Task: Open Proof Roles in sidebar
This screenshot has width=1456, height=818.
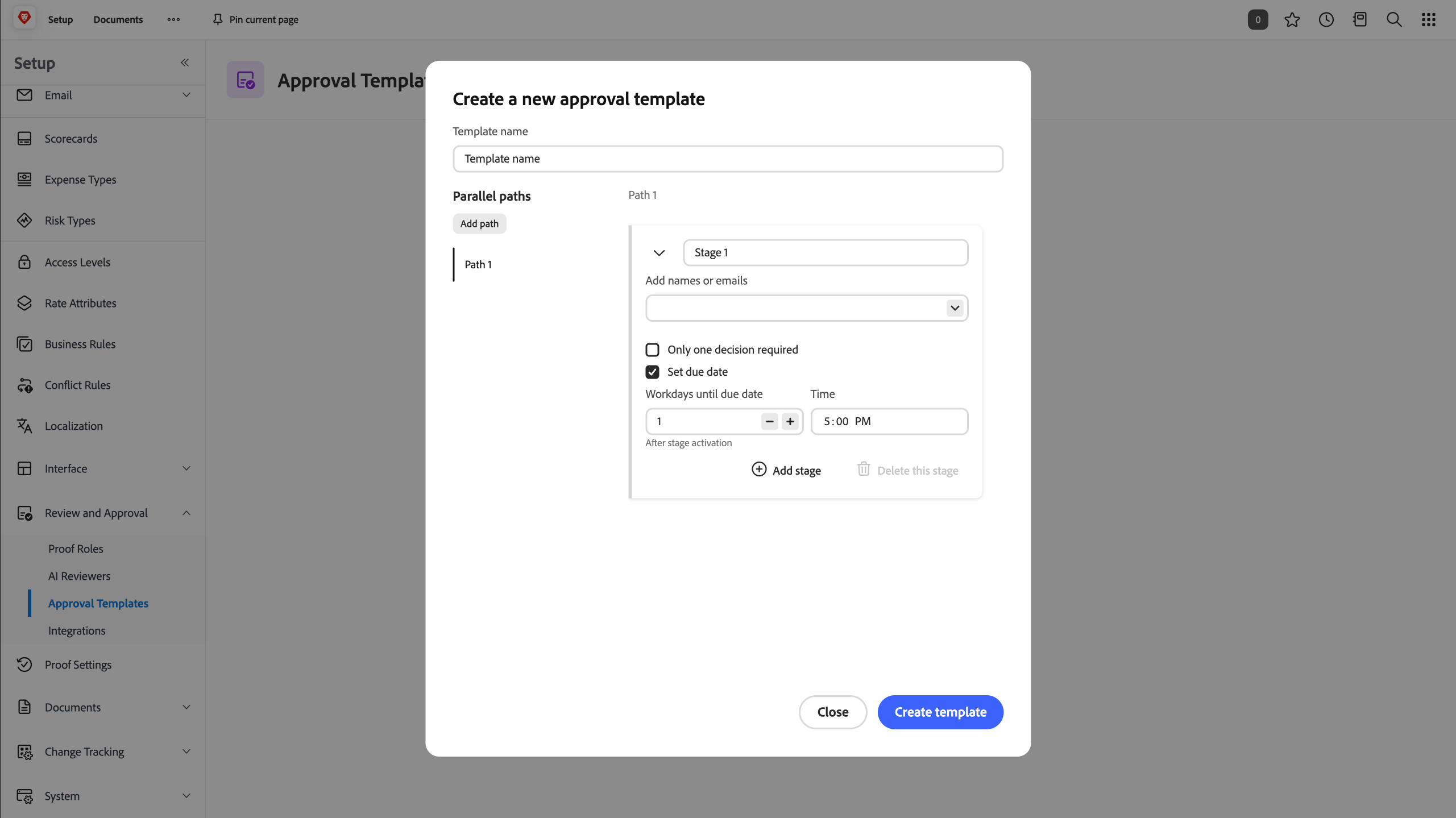Action: tap(76, 549)
